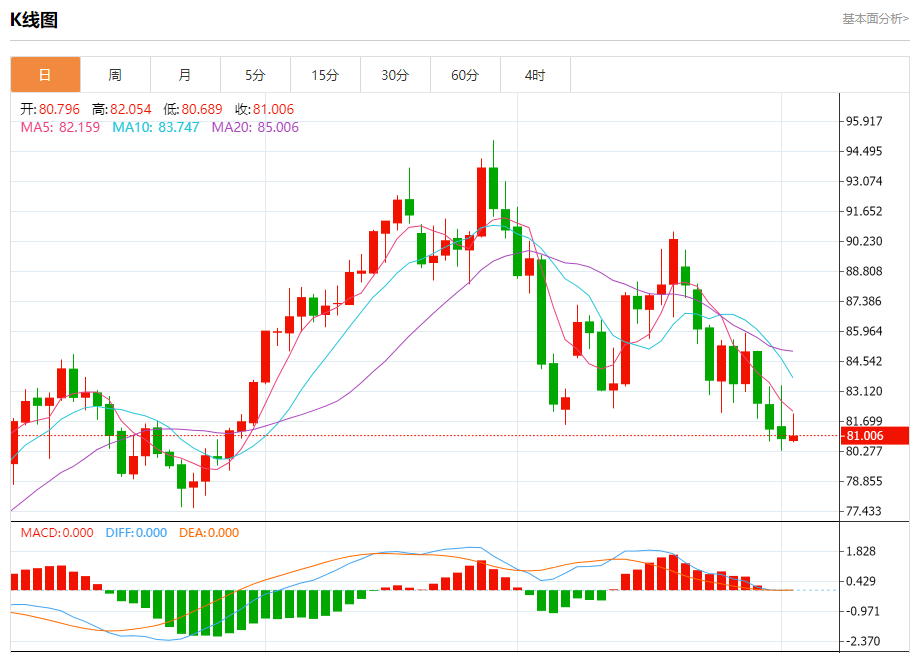Switch to the 月 monthly tab
Viewport: 918px width, 653px height.
185,75
